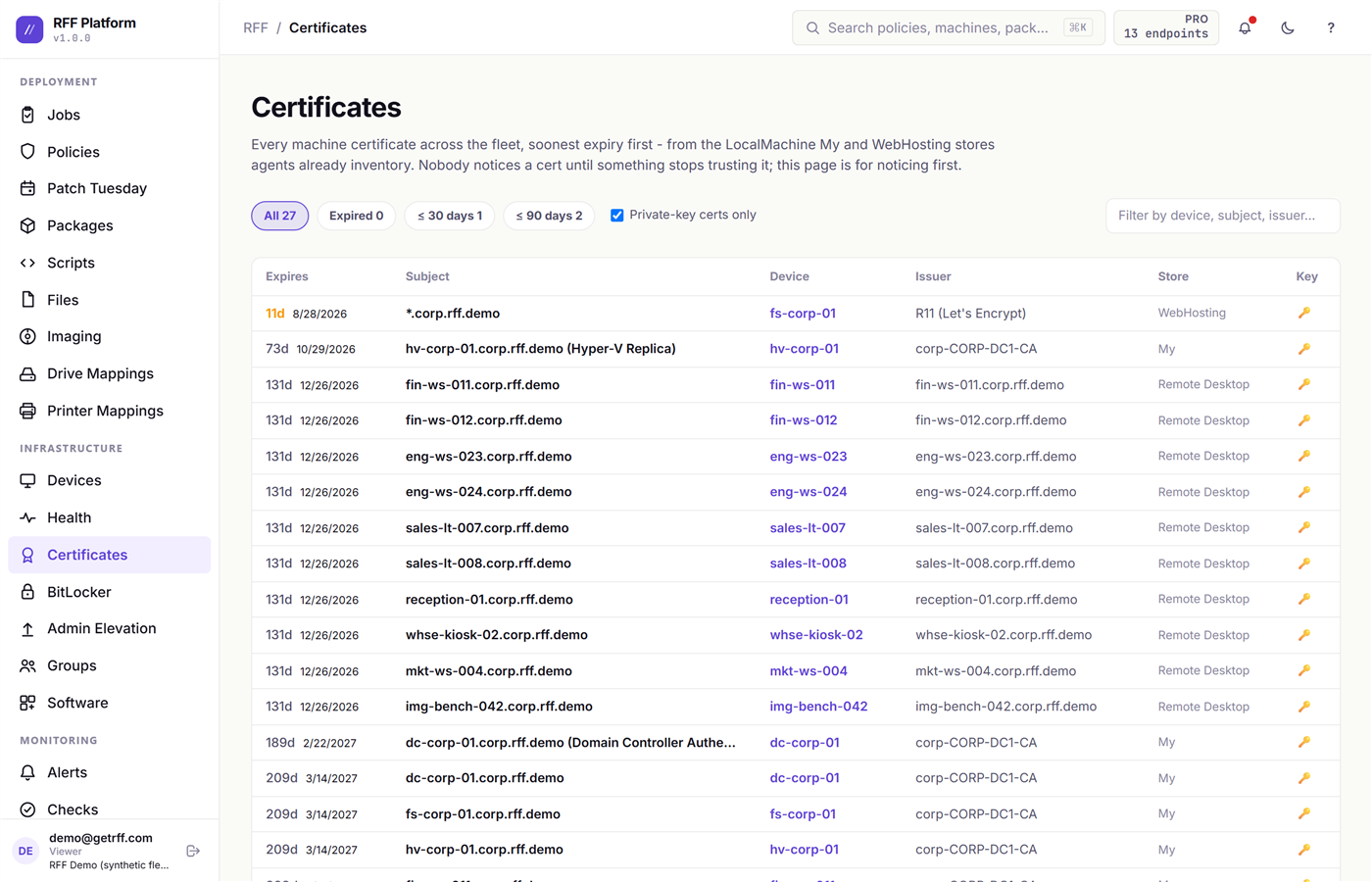
Task: Select the ≤ 90 days 2 filter
Action: coord(549,216)
